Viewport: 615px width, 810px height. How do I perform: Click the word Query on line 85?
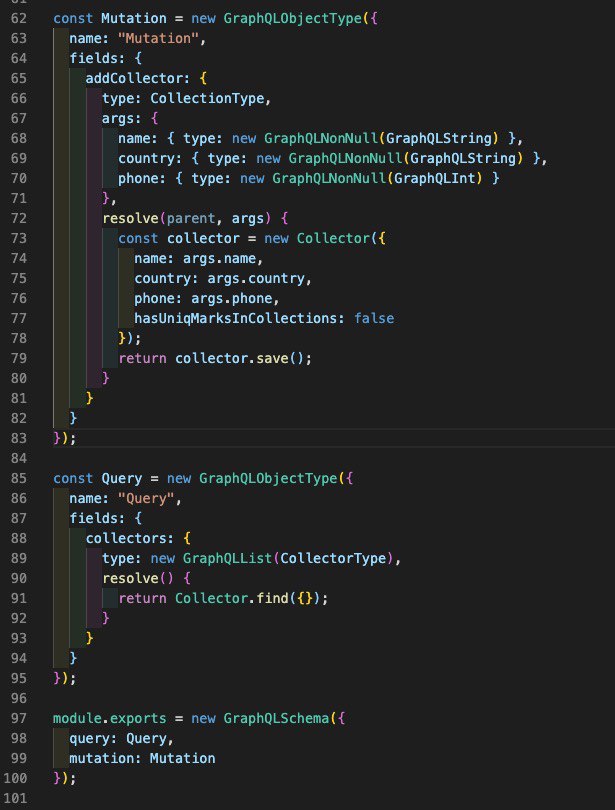121,478
